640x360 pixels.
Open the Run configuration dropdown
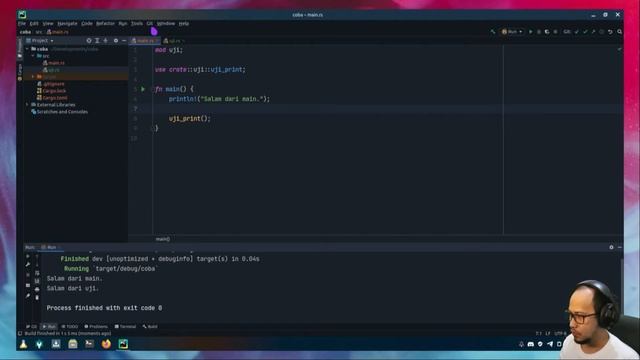point(513,32)
